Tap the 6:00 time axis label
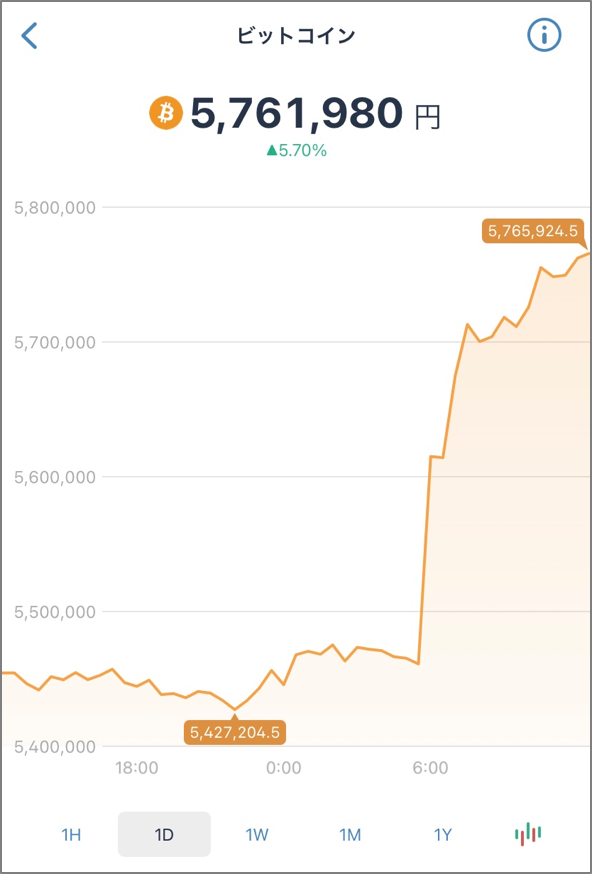Image resolution: width=592 pixels, height=874 pixels. point(431,768)
